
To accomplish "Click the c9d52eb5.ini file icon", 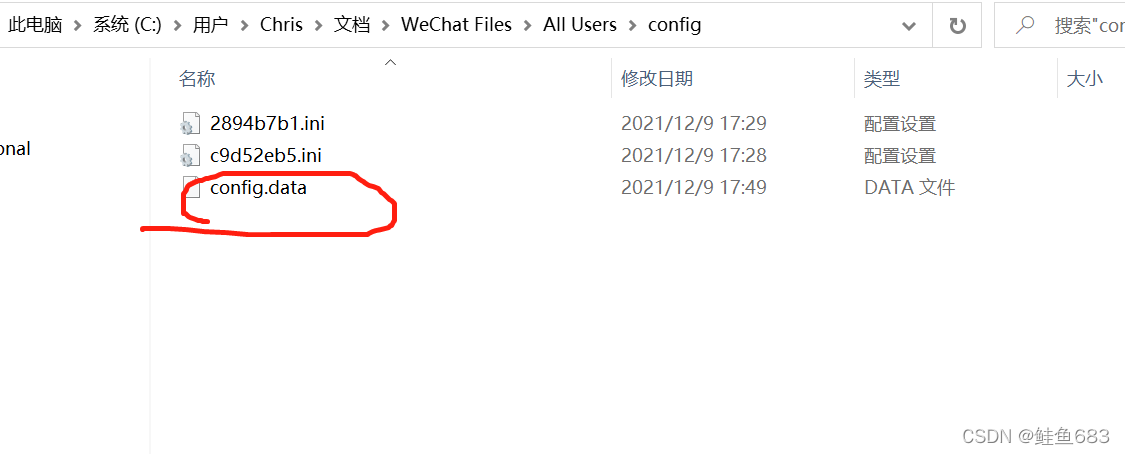I will [189, 156].
